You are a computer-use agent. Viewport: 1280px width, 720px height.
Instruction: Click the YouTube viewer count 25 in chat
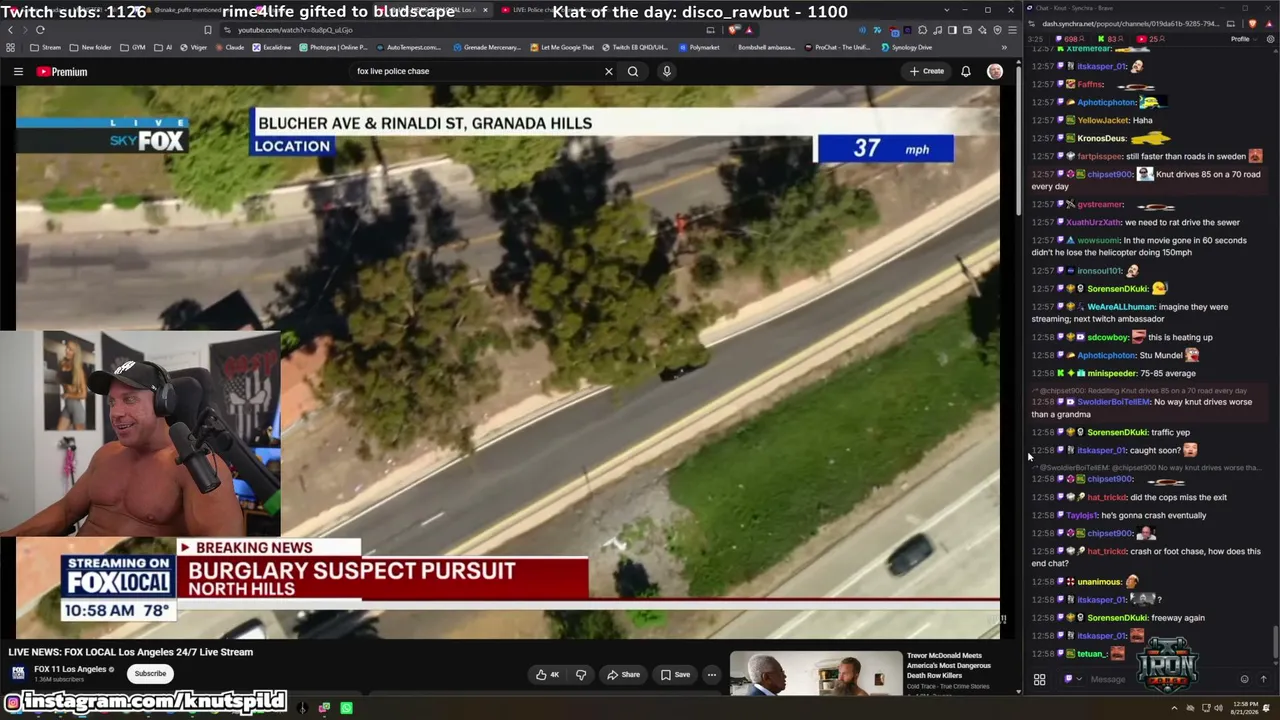[x=1149, y=39]
